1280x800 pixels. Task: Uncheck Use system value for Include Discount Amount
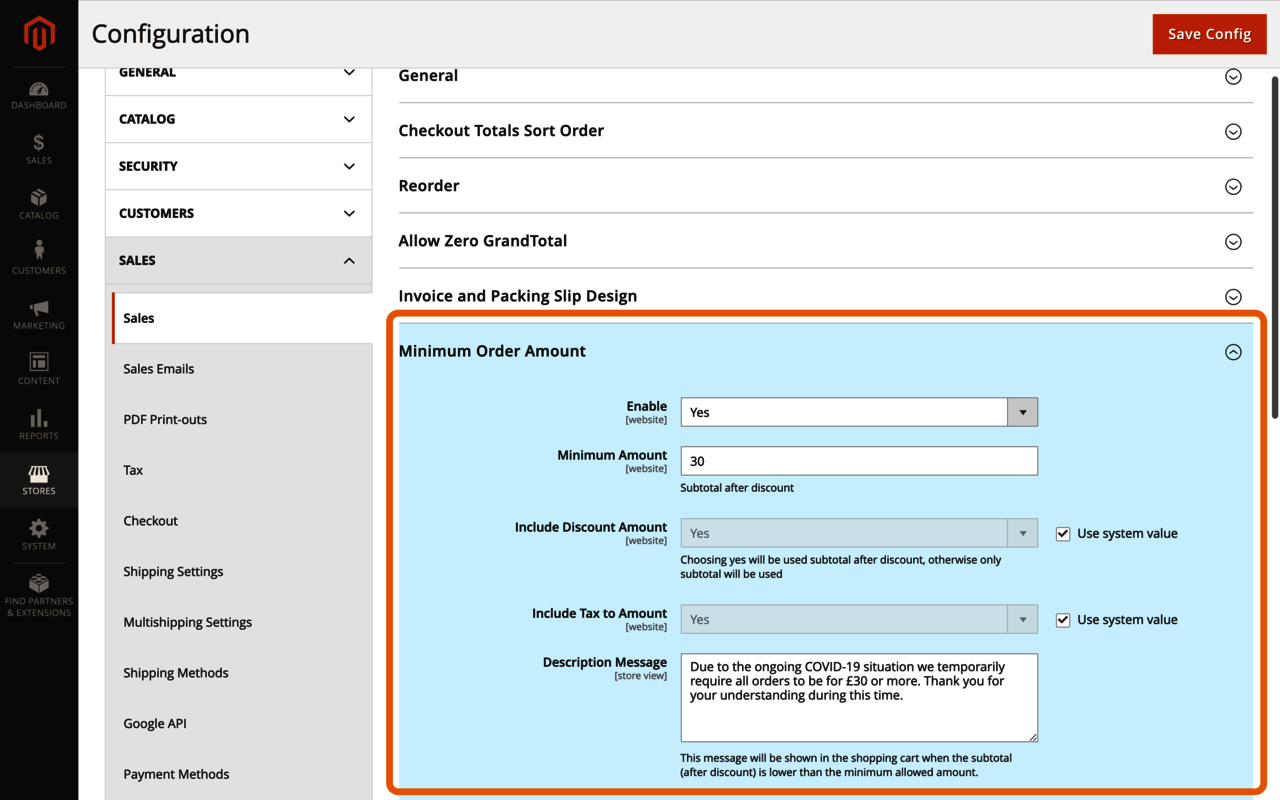(1063, 534)
